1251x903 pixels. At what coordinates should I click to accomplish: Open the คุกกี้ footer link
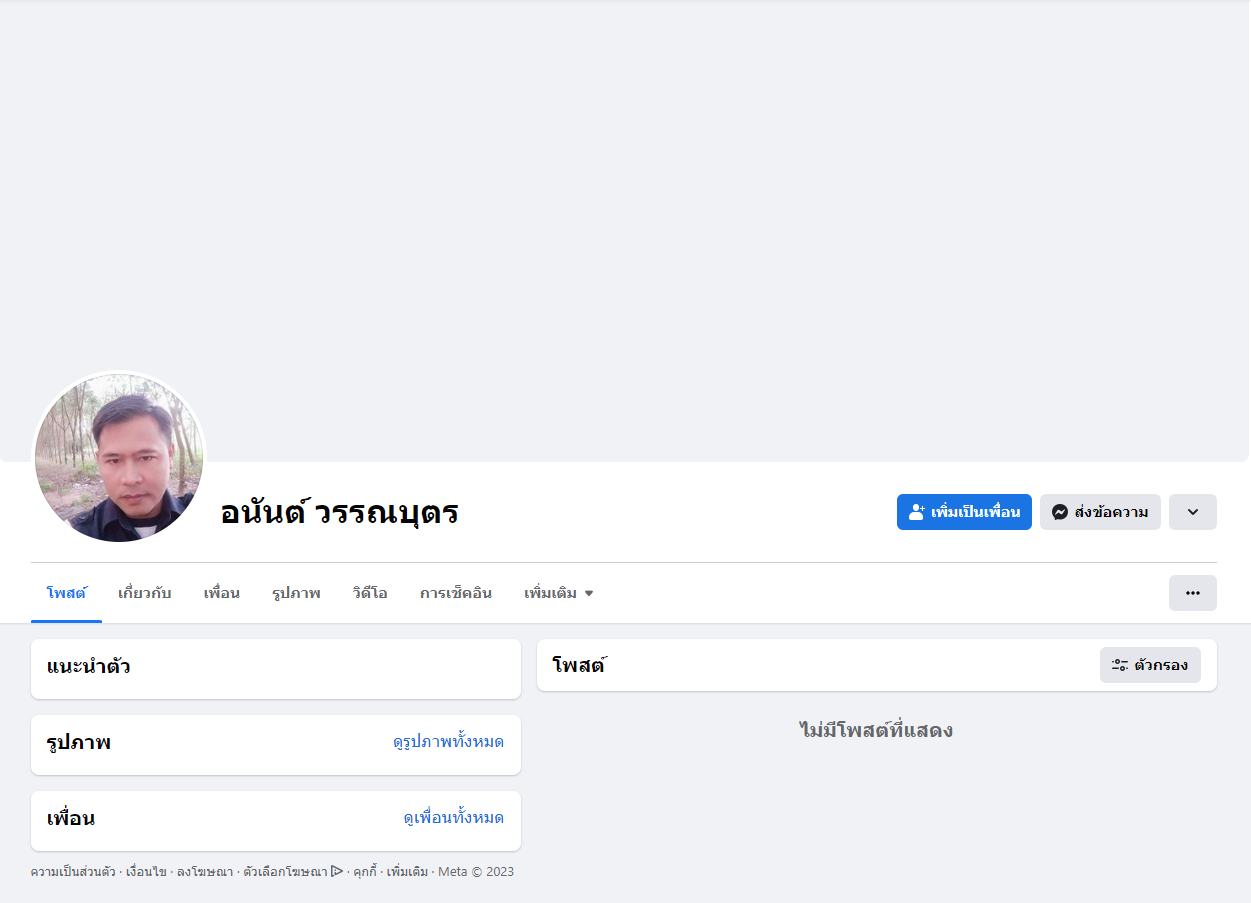[x=365, y=872]
